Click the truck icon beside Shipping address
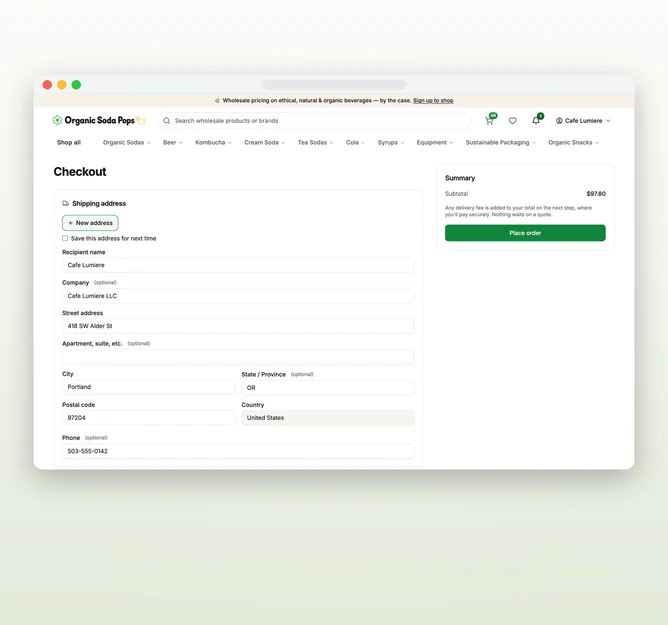Image resolution: width=668 pixels, height=625 pixels. pos(66,204)
